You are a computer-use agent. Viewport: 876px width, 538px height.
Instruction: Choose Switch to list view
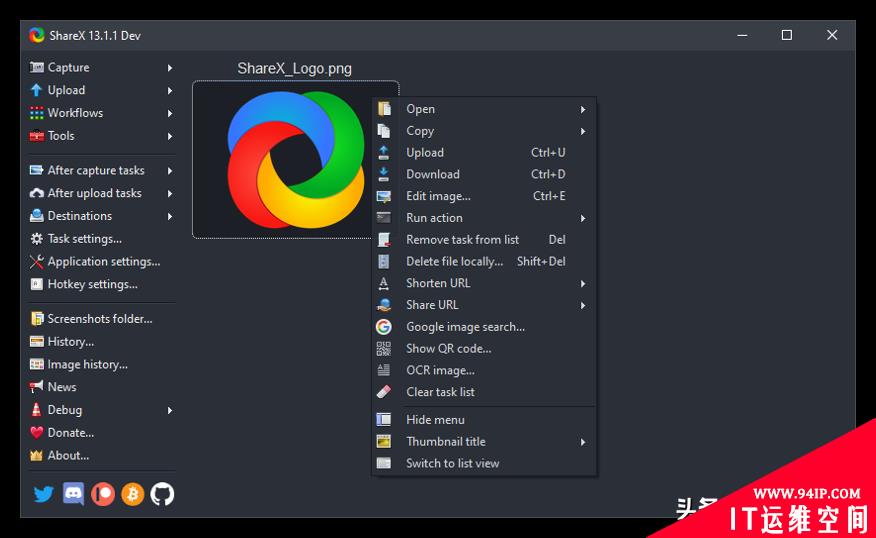pos(484,463)
